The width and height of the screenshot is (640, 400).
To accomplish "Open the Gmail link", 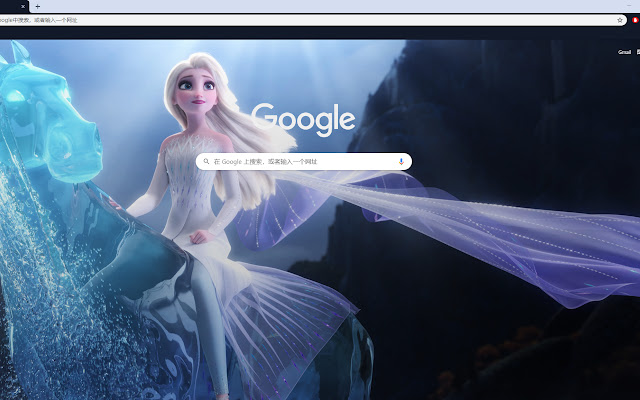I will point(624,52).
